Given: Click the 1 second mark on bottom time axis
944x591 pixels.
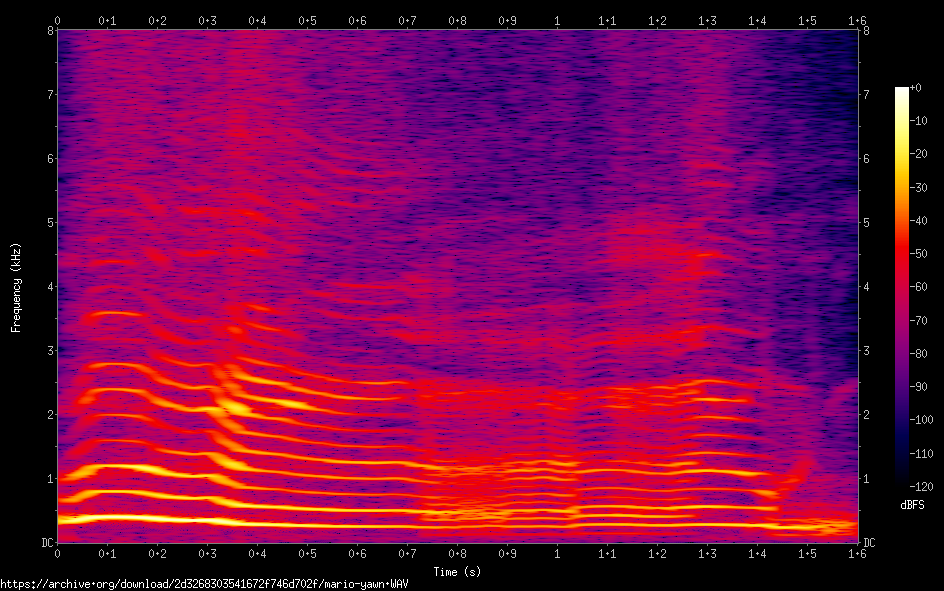Looking at the screenshot, I should pos(557,553).
